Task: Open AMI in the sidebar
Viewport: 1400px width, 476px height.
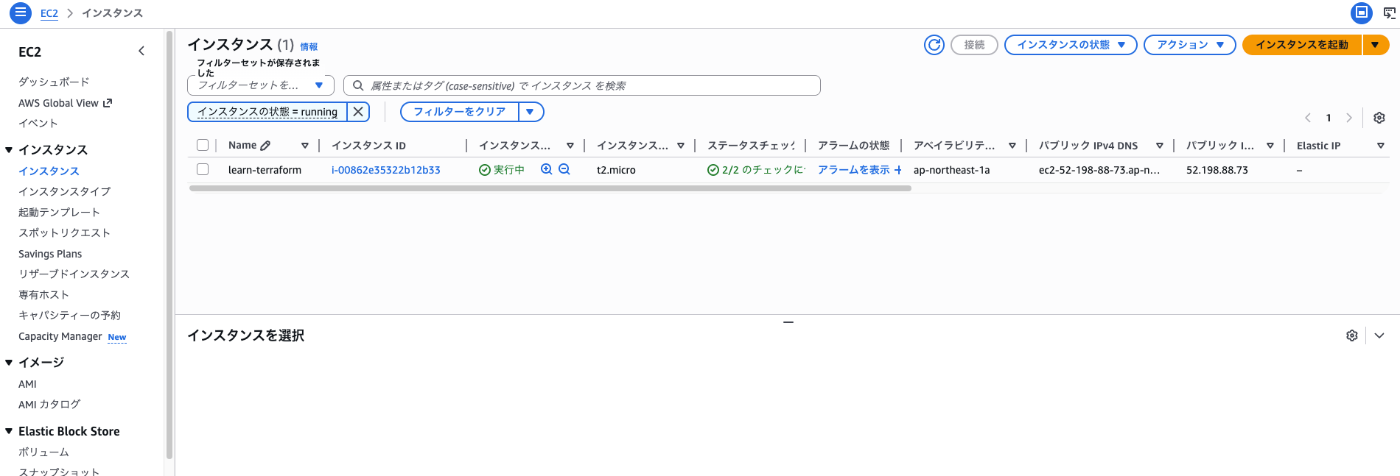Action: (27, 384)
